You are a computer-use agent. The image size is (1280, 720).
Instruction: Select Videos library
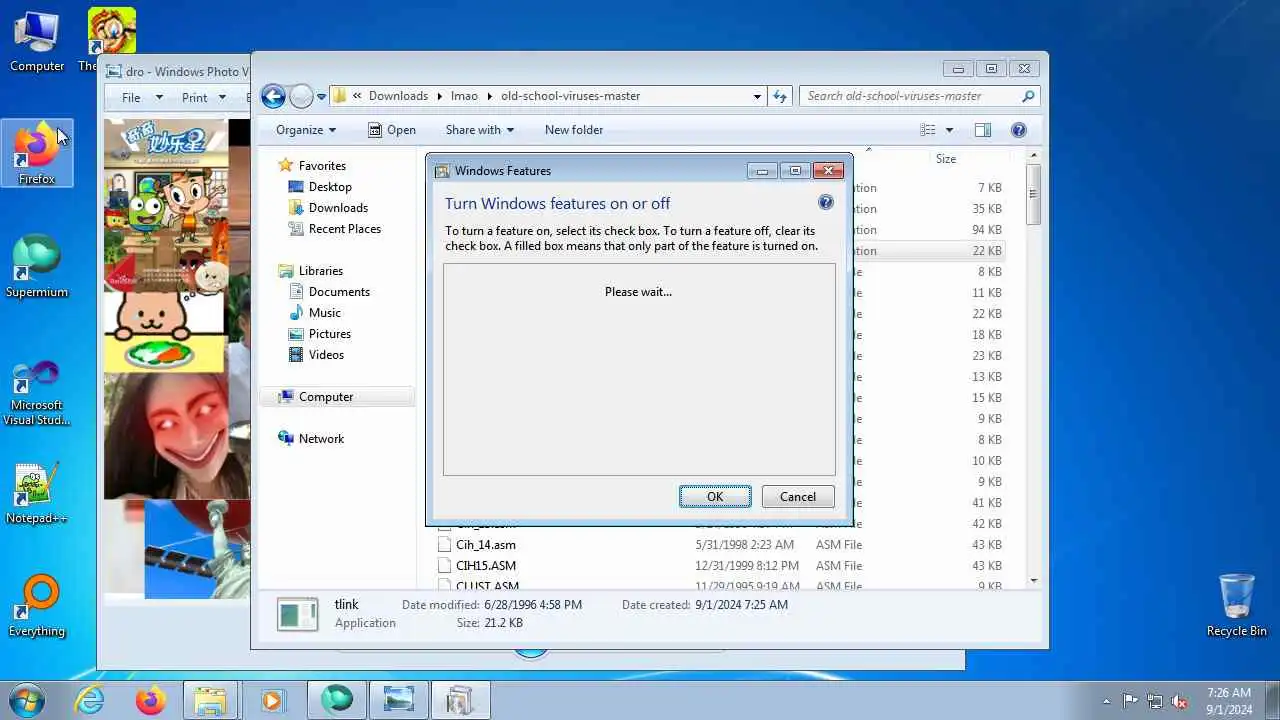coord(326,355)
